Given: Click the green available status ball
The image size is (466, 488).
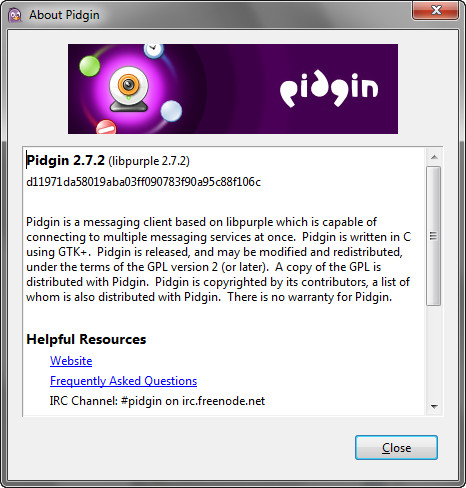Looking at the screenshot, I should coord(90,66).
